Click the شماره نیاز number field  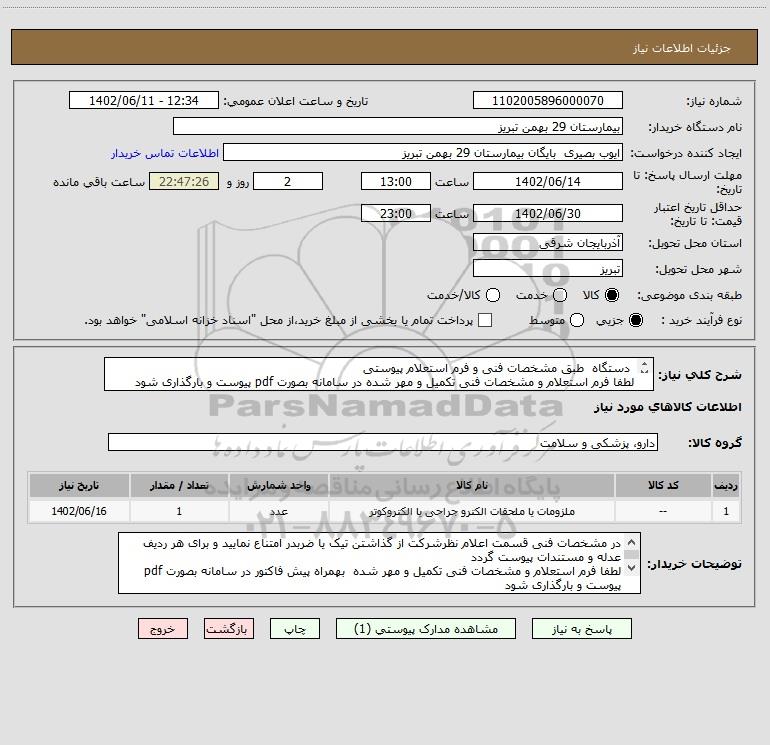pyautogui.click(x=548, y=101)
